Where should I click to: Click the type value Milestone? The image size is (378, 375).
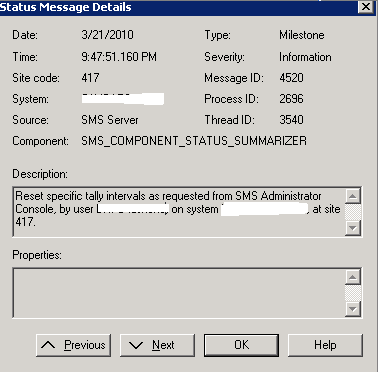[302, 35]
